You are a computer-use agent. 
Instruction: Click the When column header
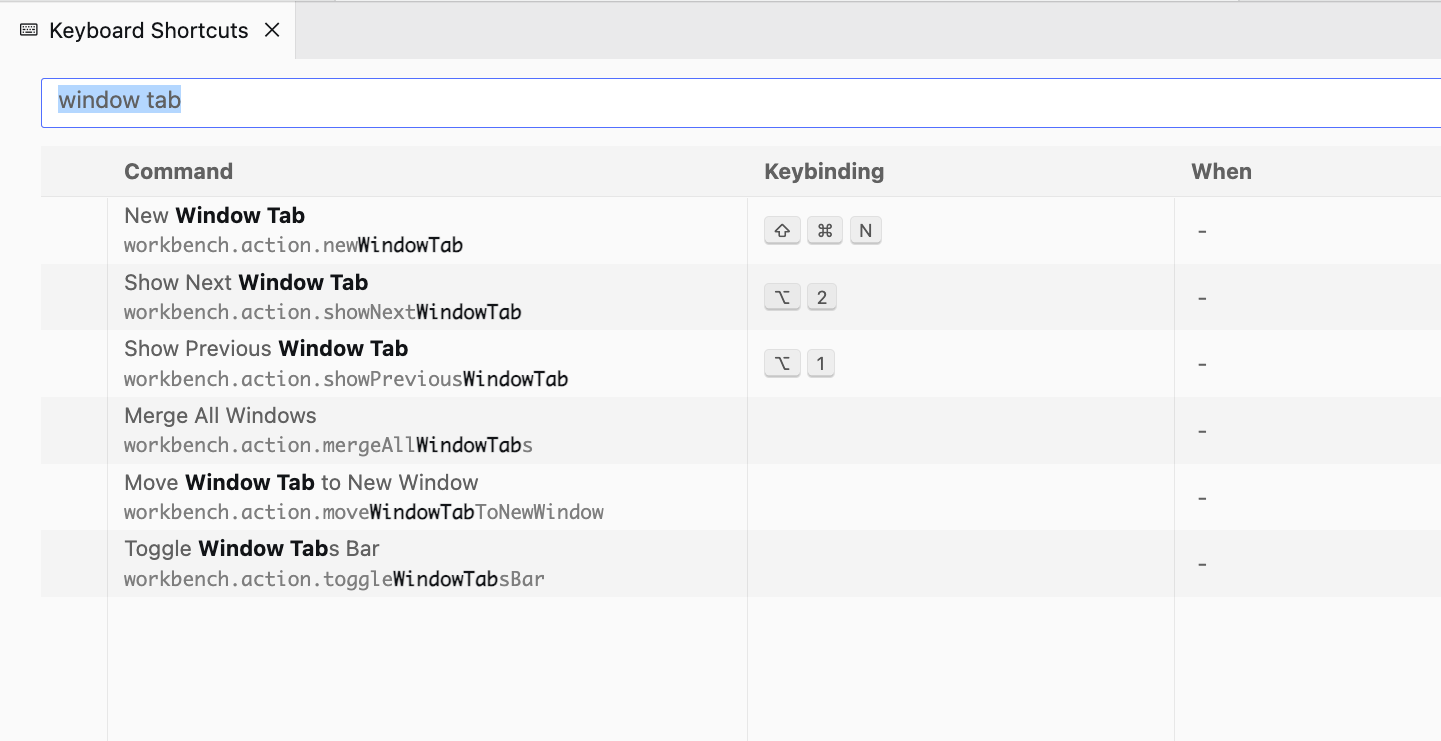tap(1220, 171)
